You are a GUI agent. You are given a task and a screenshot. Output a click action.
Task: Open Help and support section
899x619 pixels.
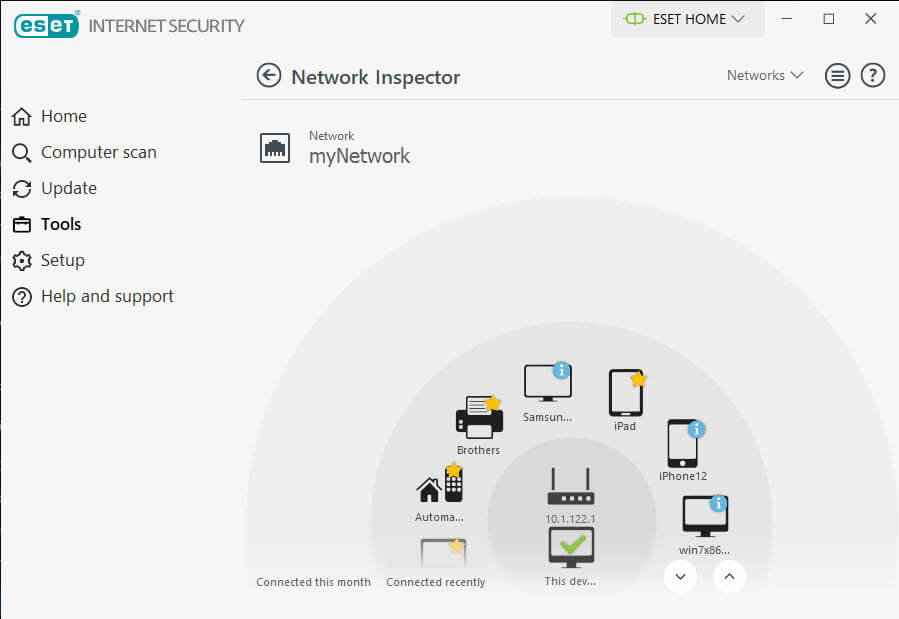coord(93,296)
